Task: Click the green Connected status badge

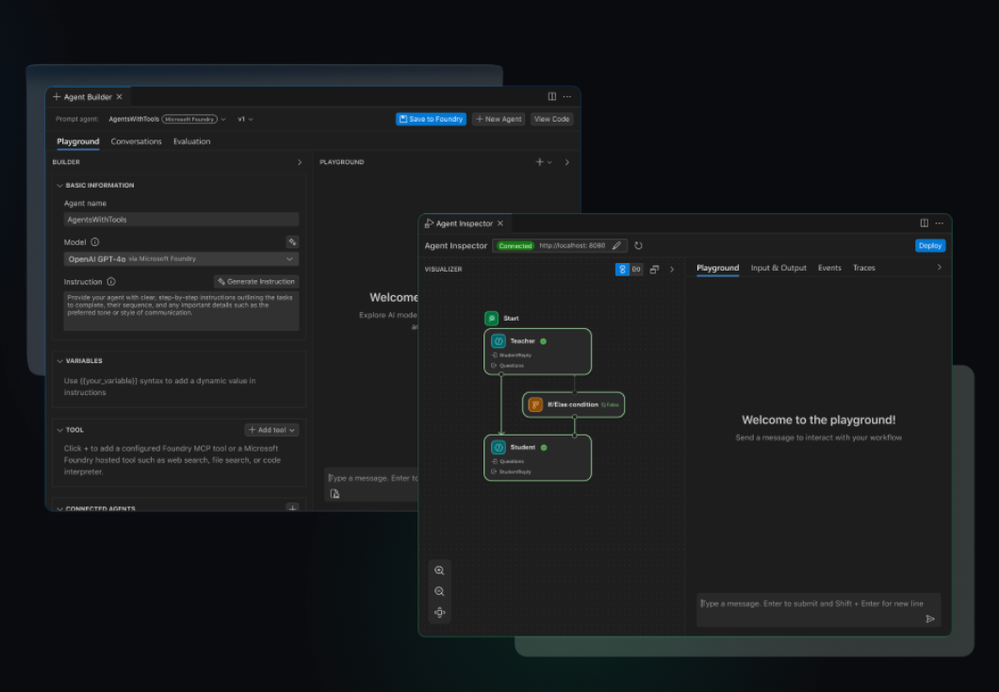Action: pos(515,245)
